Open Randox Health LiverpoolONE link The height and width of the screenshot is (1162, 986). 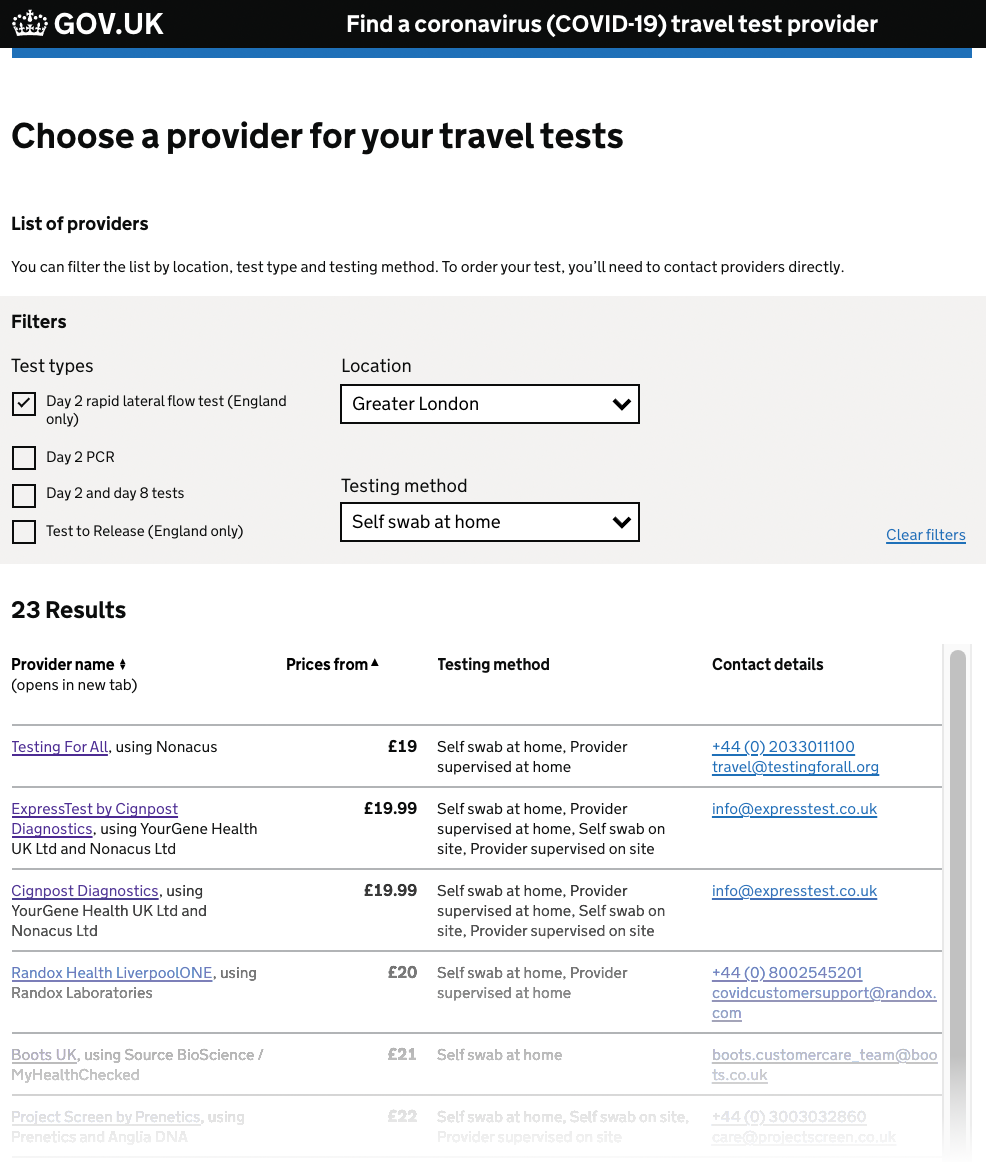pyautogui.click(x=112, y=973)
